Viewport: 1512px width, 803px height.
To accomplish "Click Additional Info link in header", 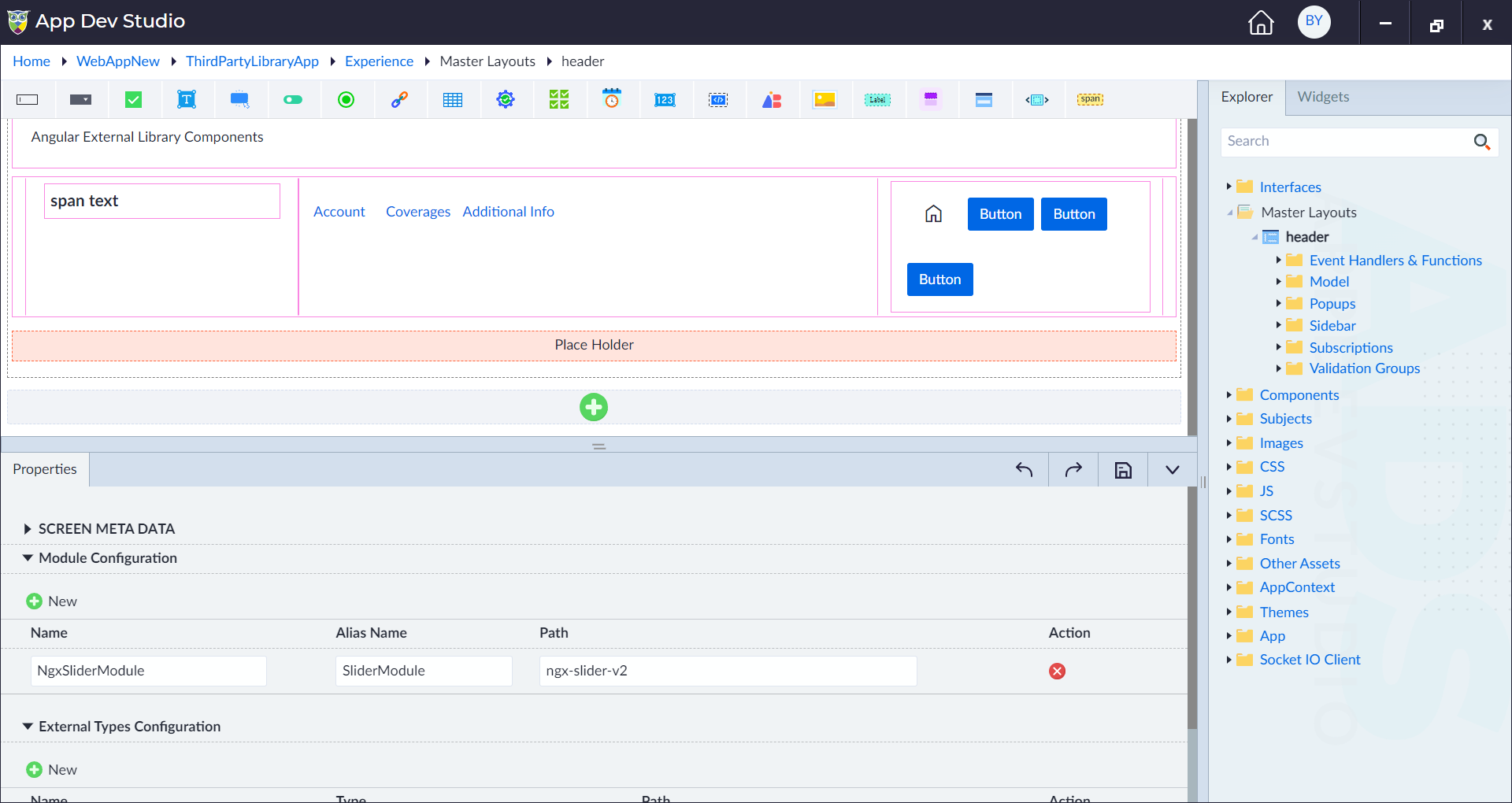I will pos(509,212).
